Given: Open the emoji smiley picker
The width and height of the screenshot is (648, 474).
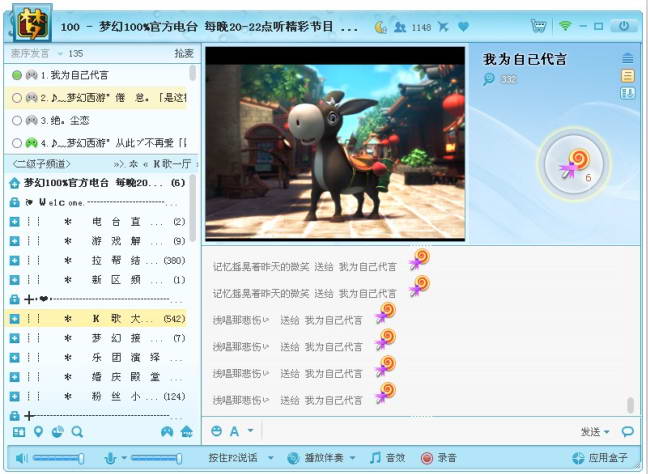Looking at the screenshot, I should click(x=216, y=431).
